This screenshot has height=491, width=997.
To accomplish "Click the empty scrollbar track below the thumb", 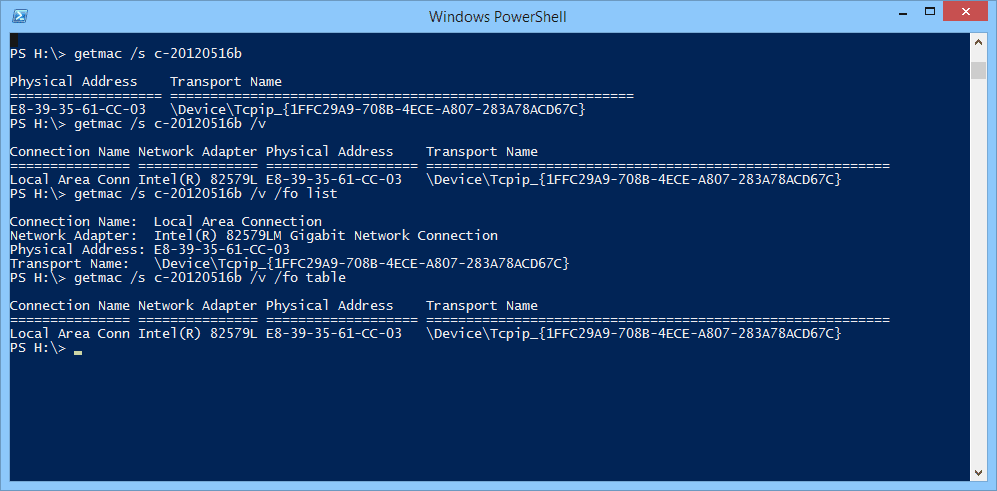I will click(978, 272).
